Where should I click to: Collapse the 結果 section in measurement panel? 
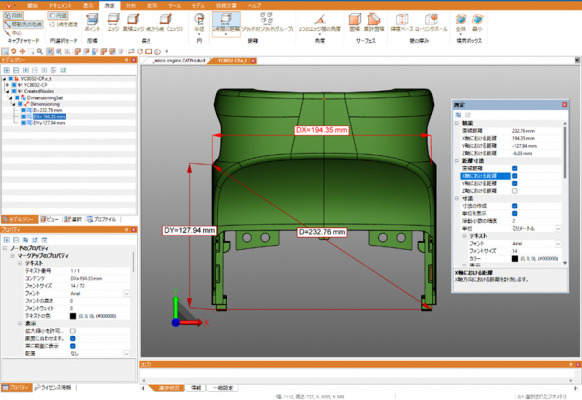pyautogui.click(x=457, y=123)
